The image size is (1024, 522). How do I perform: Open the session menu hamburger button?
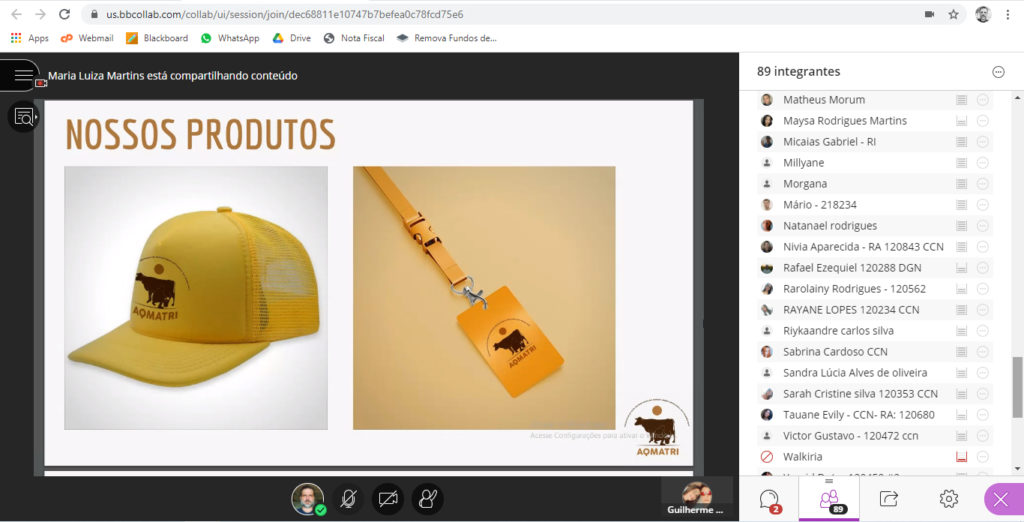point(22,75)
